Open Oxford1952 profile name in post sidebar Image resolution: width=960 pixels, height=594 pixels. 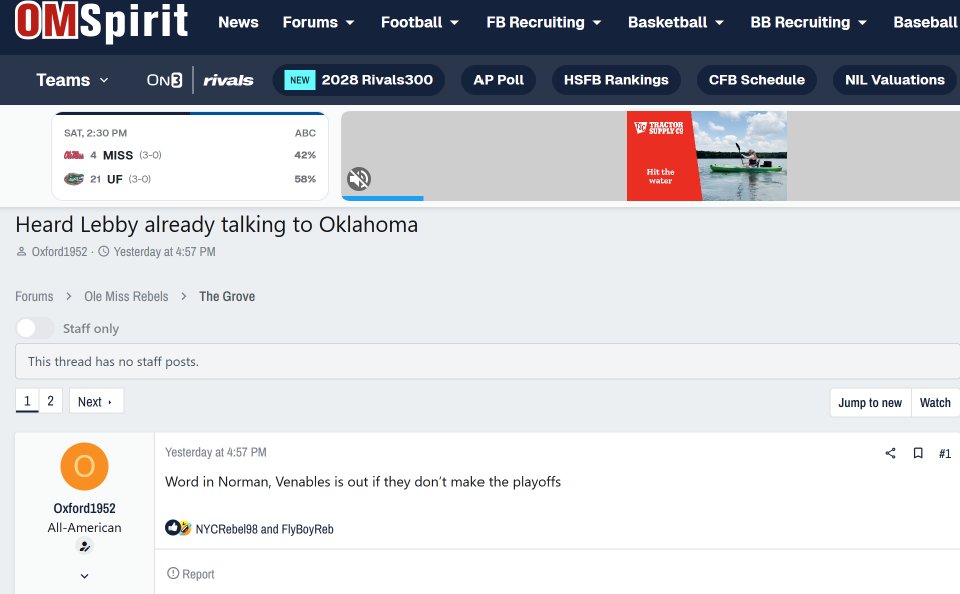click(x=84, y=508)
